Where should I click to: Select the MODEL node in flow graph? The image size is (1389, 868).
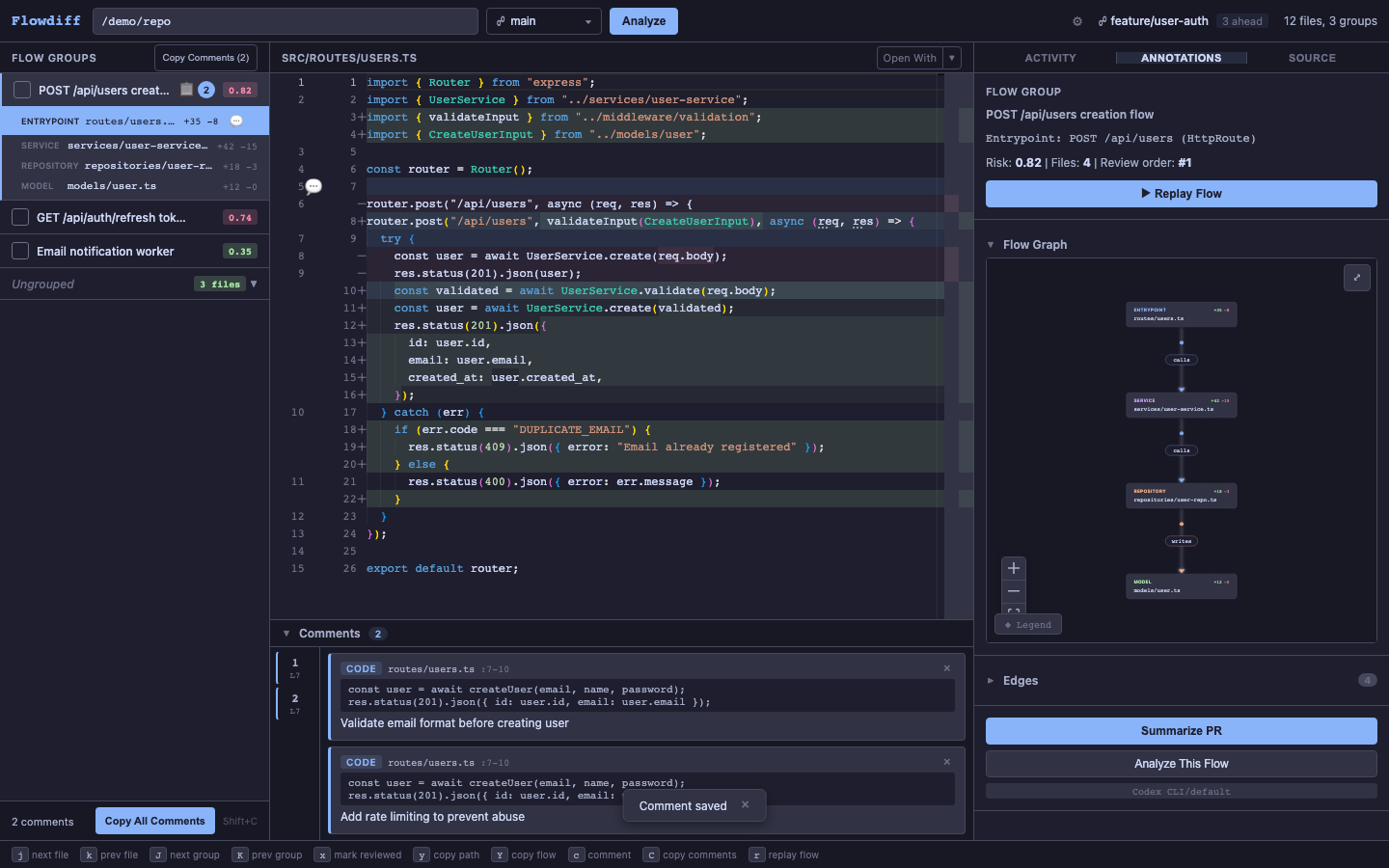click(1182, 586)
